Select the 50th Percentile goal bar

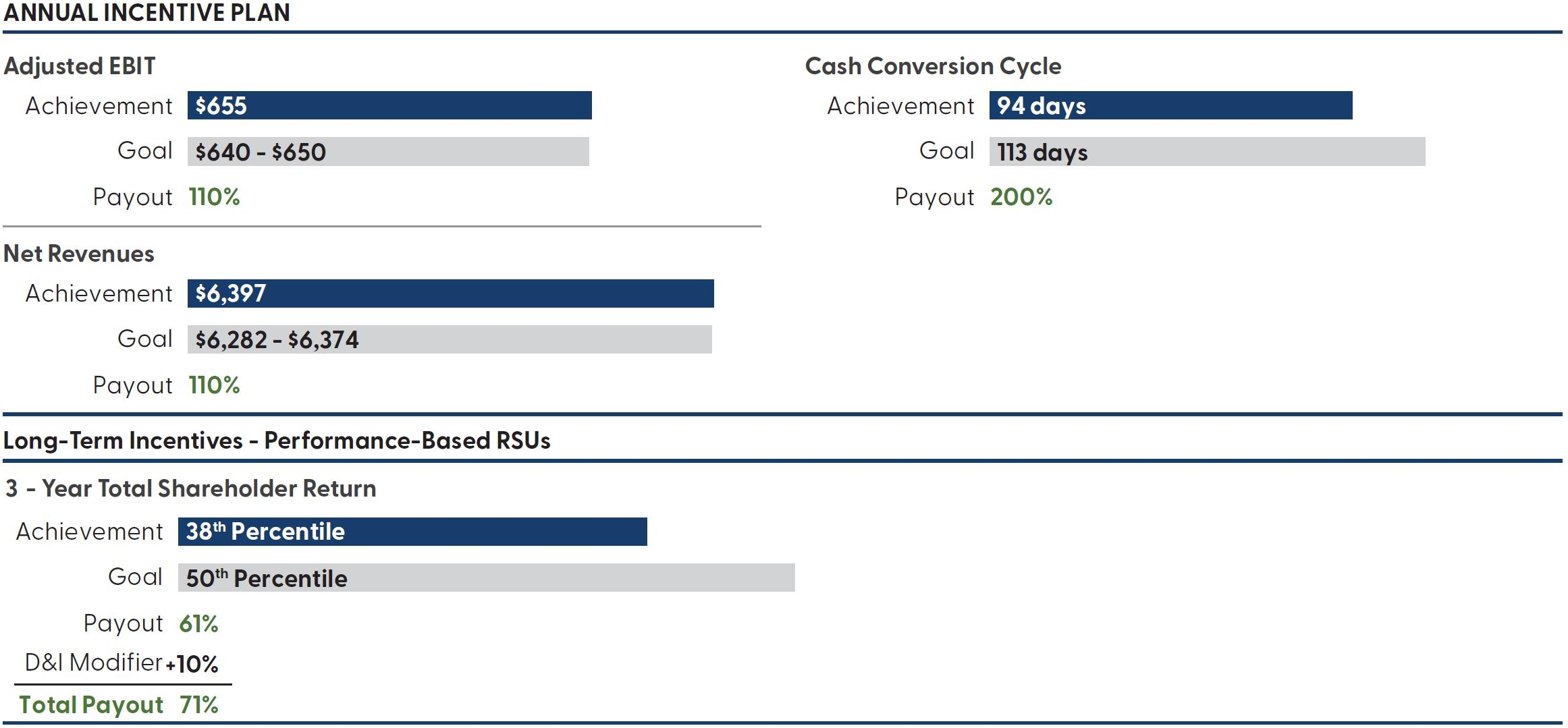(x=486, y=578)
